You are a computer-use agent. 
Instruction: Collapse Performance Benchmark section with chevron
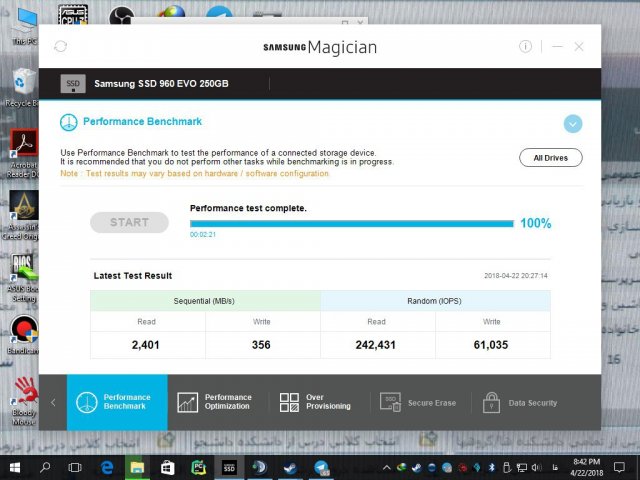[x=572, y=123]
